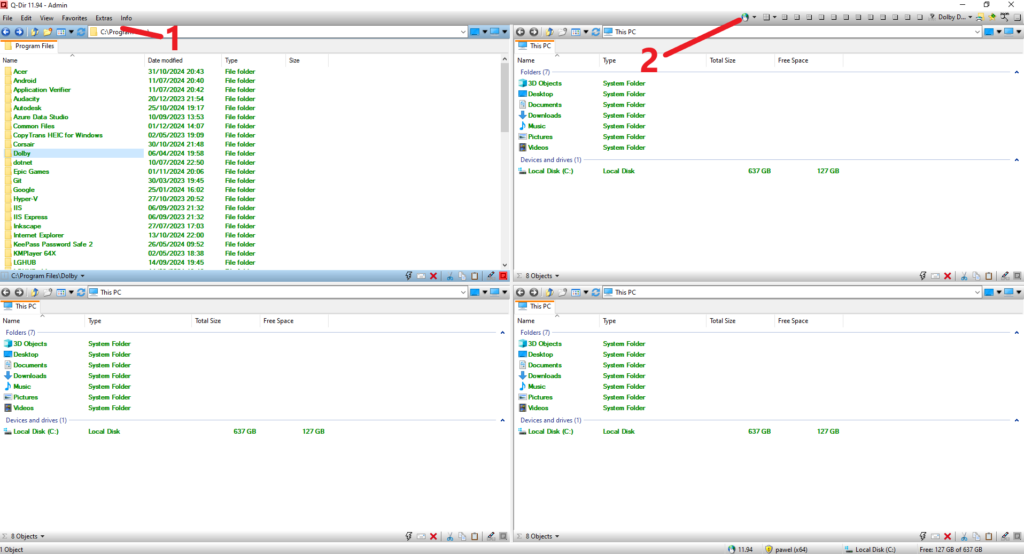Refresh the top-left Program Files pane
This screenshot has width=1024, height=554.
point(81,32)
